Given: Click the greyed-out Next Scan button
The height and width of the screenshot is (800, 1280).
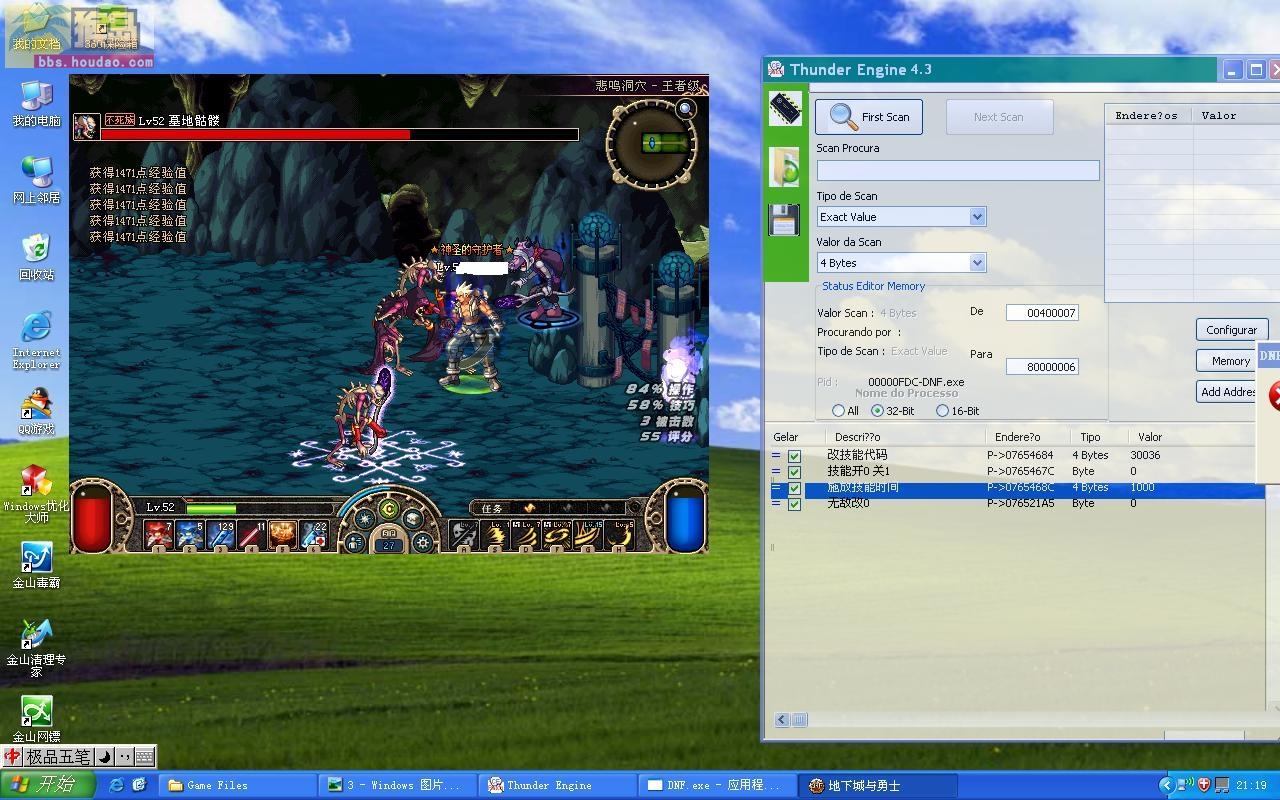Looking at the screenshot, I should (x=999, y=117).
